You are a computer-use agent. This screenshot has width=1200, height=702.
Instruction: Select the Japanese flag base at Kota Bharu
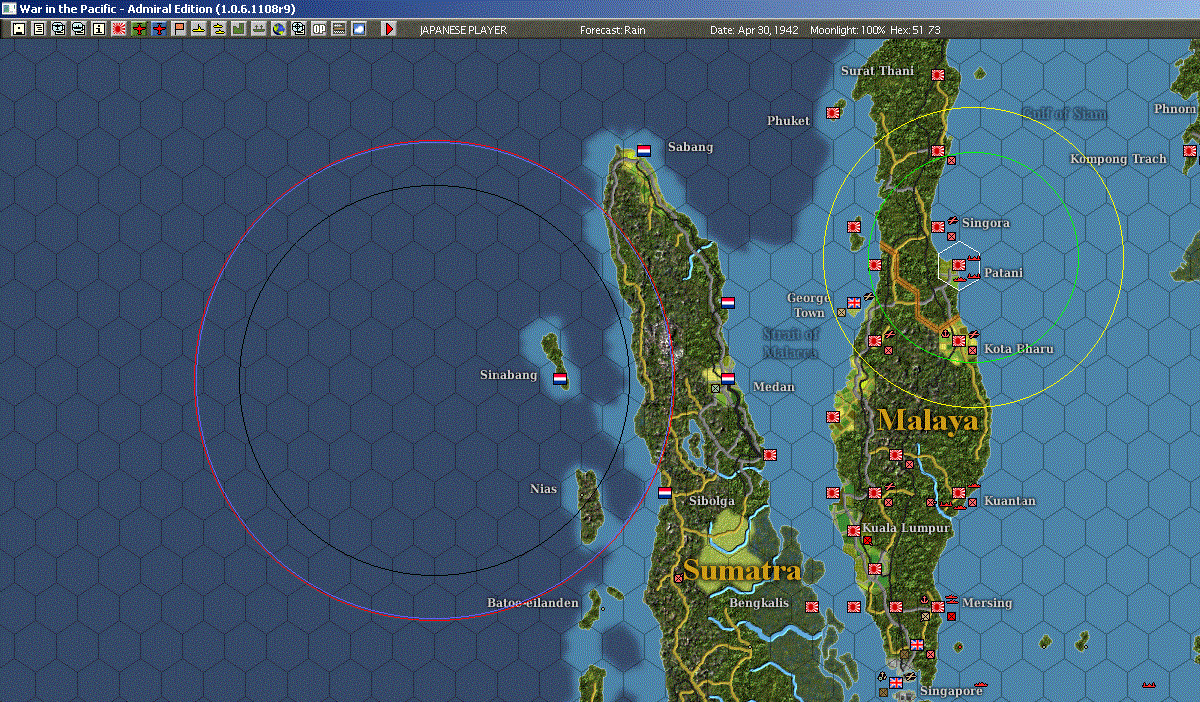click(959, 340)
